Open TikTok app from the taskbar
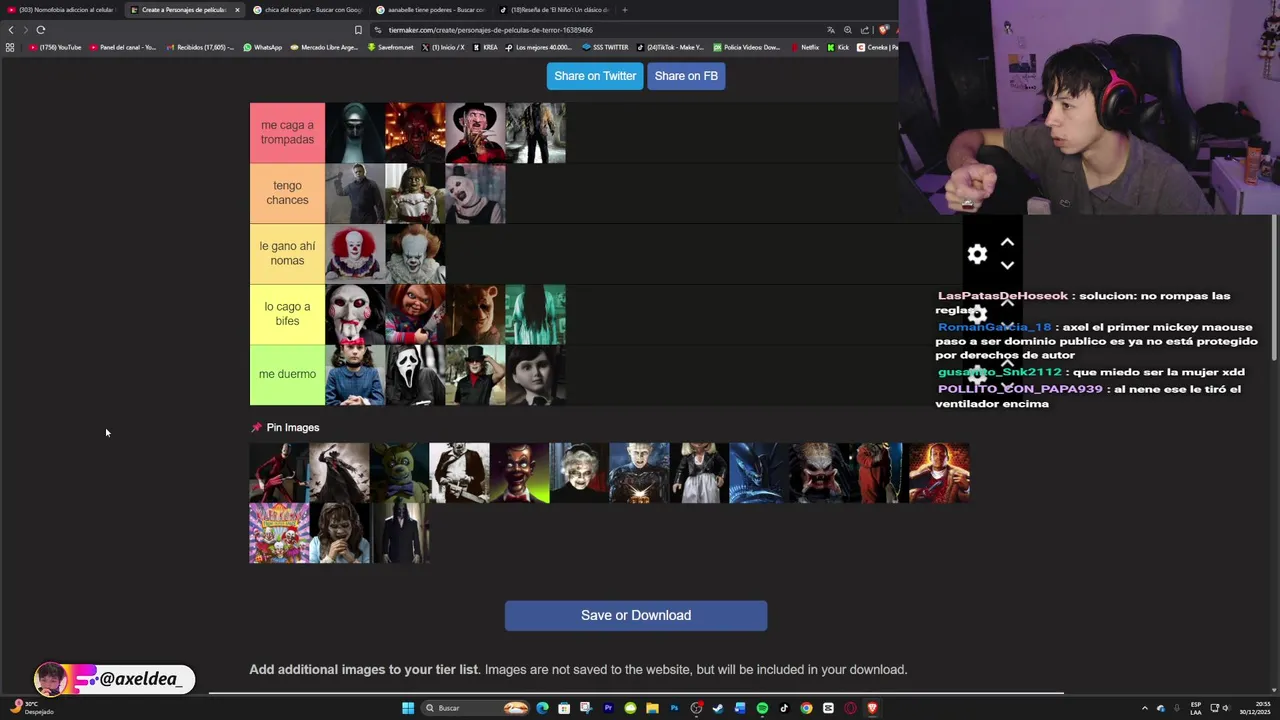1280x720 pixels. [x=784, y=708]
